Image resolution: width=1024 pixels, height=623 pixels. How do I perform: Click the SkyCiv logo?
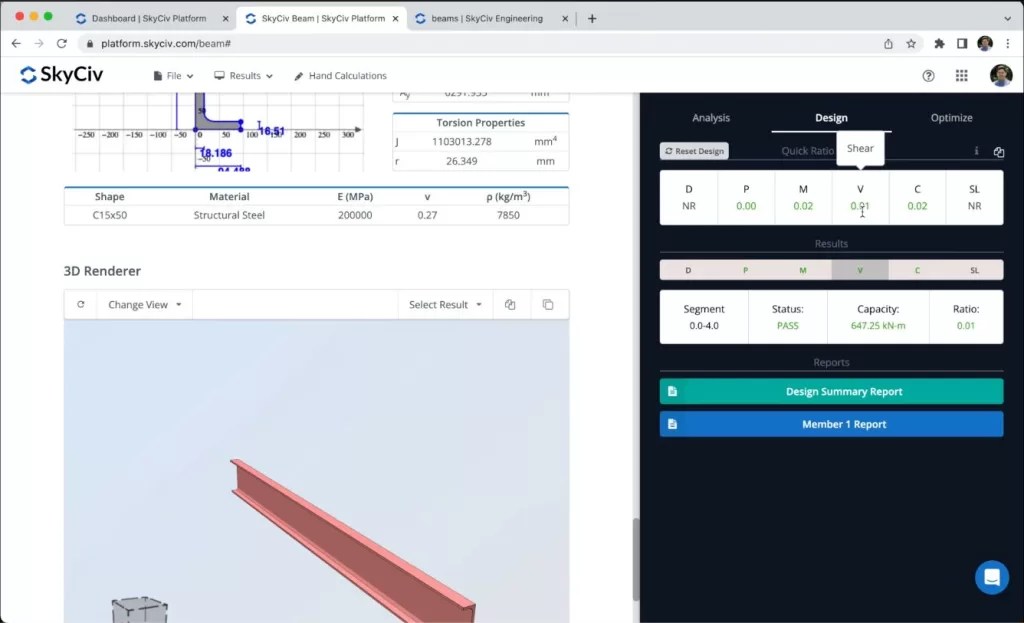pyautogui.click(x=61, y=75)
